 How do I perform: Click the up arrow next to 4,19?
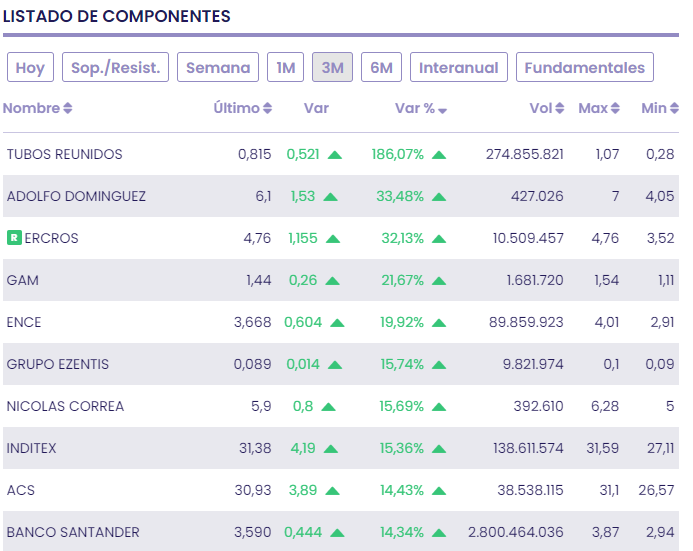[331, 448]
